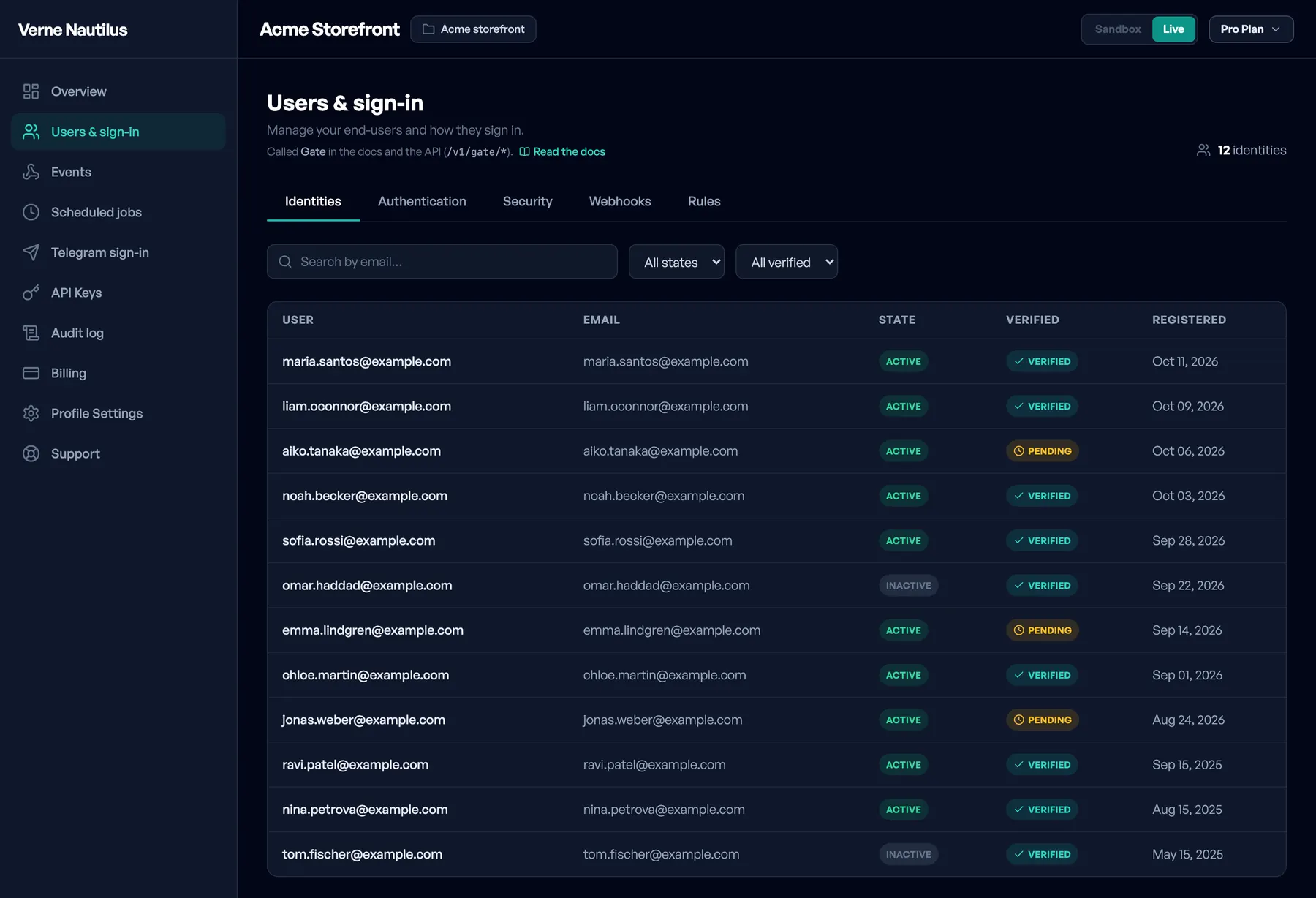Click the Profile Settings gear icon

coord(31,413)
